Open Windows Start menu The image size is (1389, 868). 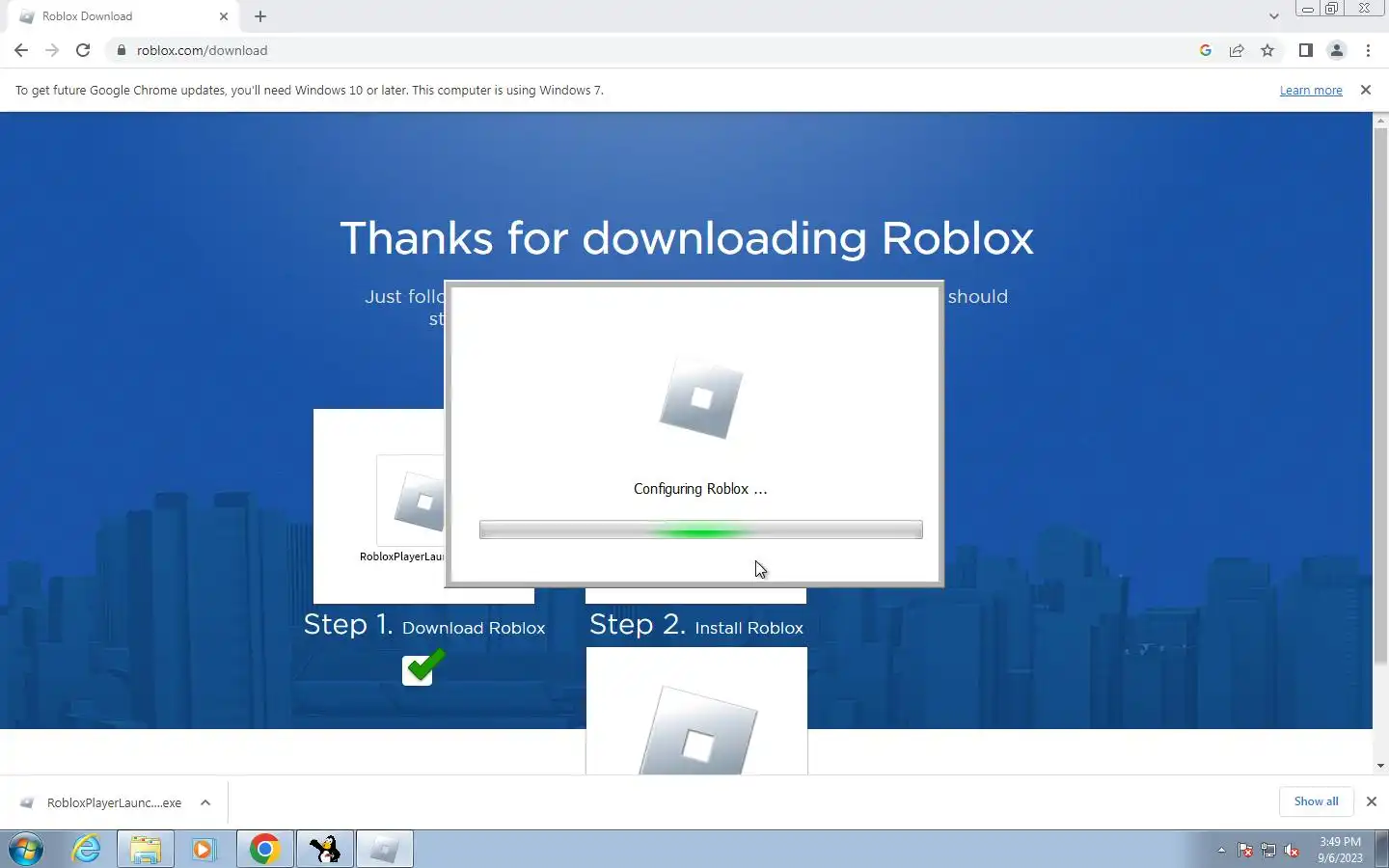27,850
